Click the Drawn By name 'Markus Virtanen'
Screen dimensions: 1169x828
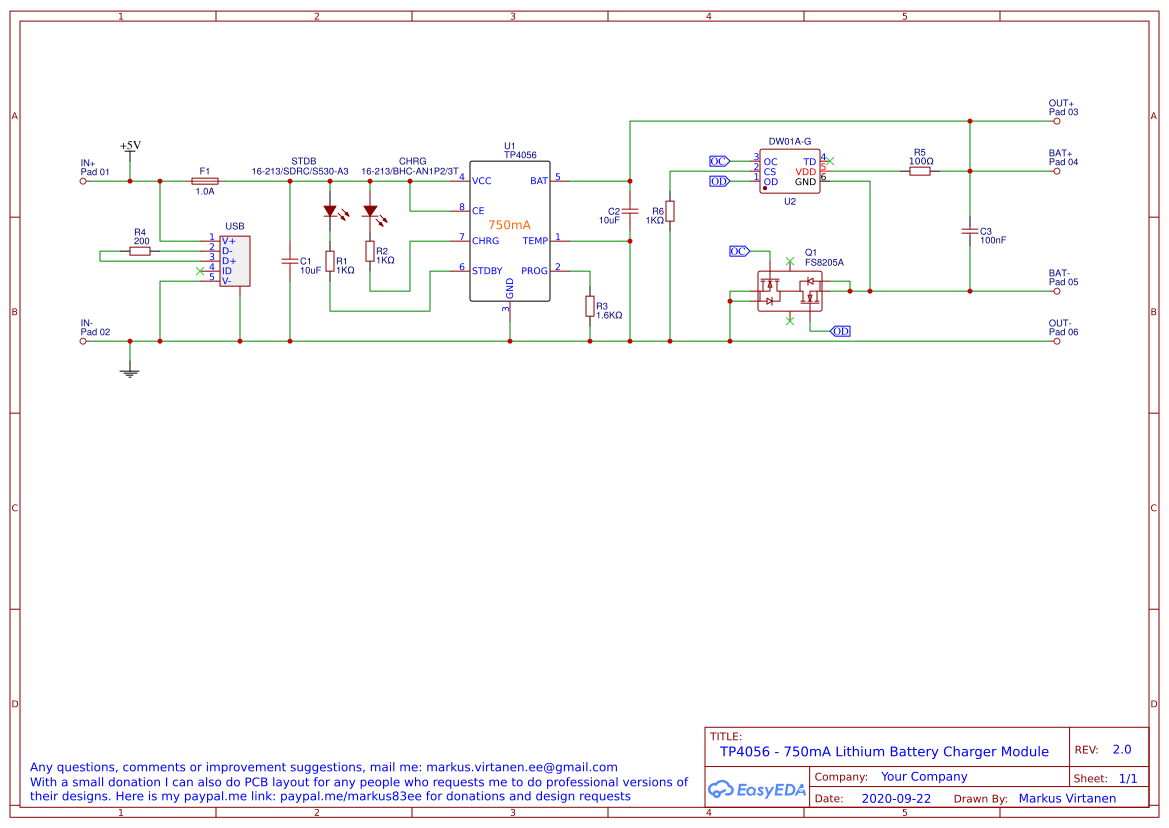pos(1068,799)
